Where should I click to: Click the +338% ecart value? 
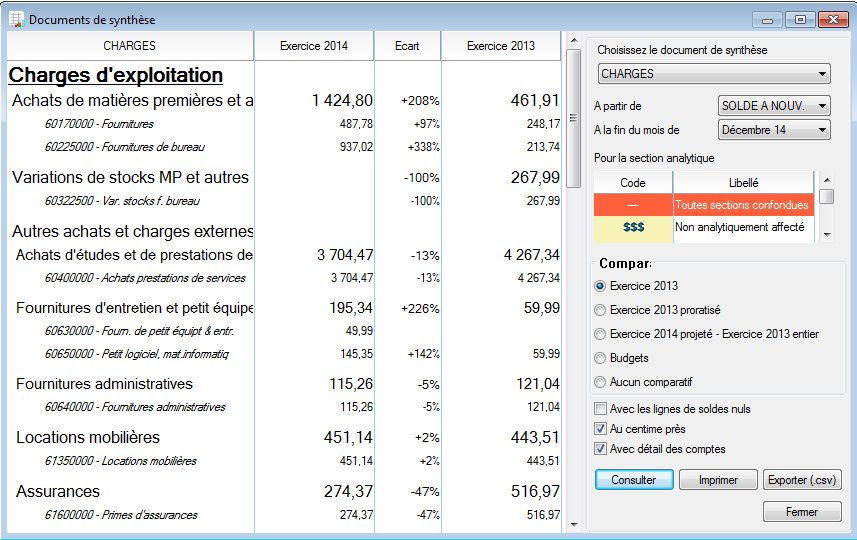(424, 147)
